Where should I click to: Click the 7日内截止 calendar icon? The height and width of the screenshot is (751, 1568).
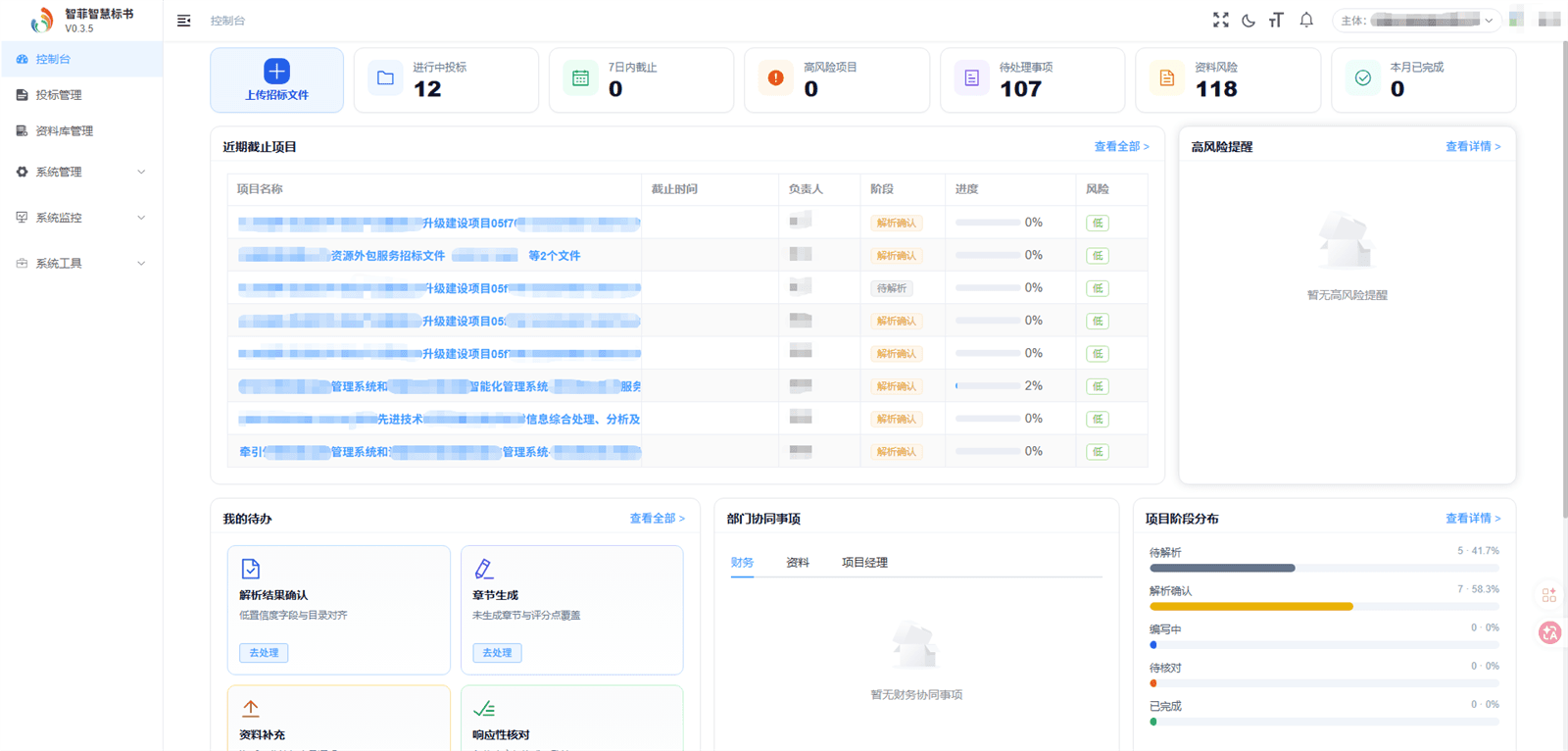point(580,77)
